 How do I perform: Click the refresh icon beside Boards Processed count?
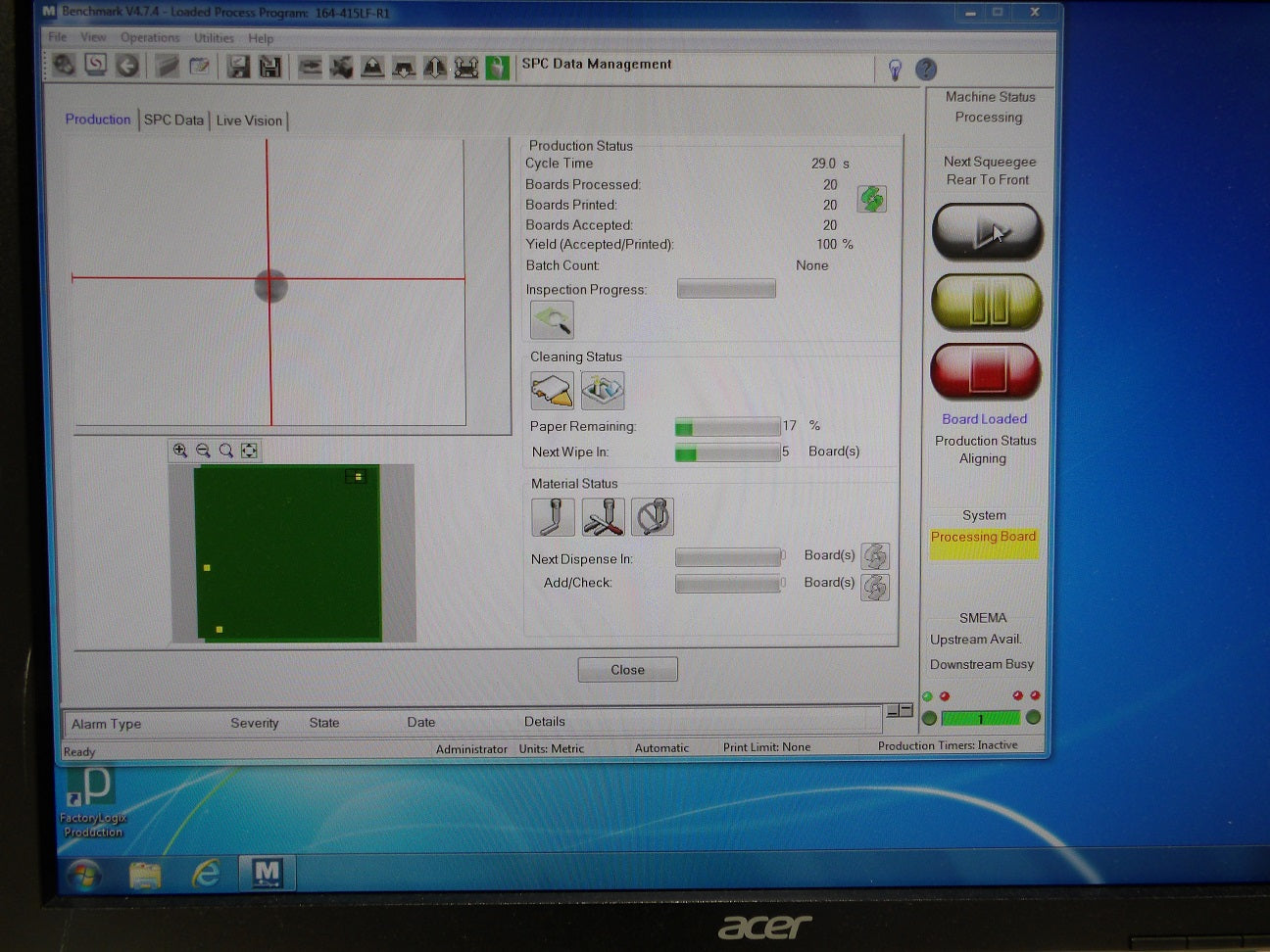(x=871, y=199)
